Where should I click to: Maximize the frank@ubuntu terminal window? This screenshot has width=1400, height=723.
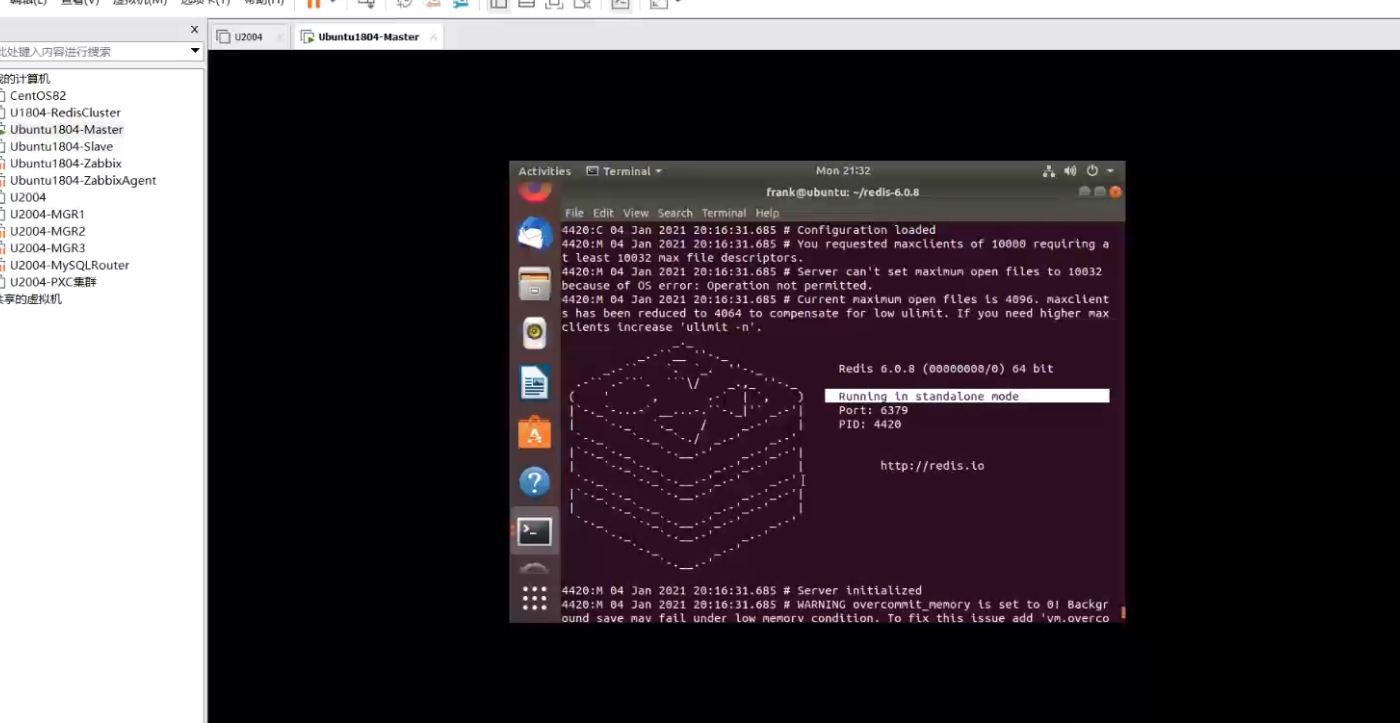(x=1100, y=192)
